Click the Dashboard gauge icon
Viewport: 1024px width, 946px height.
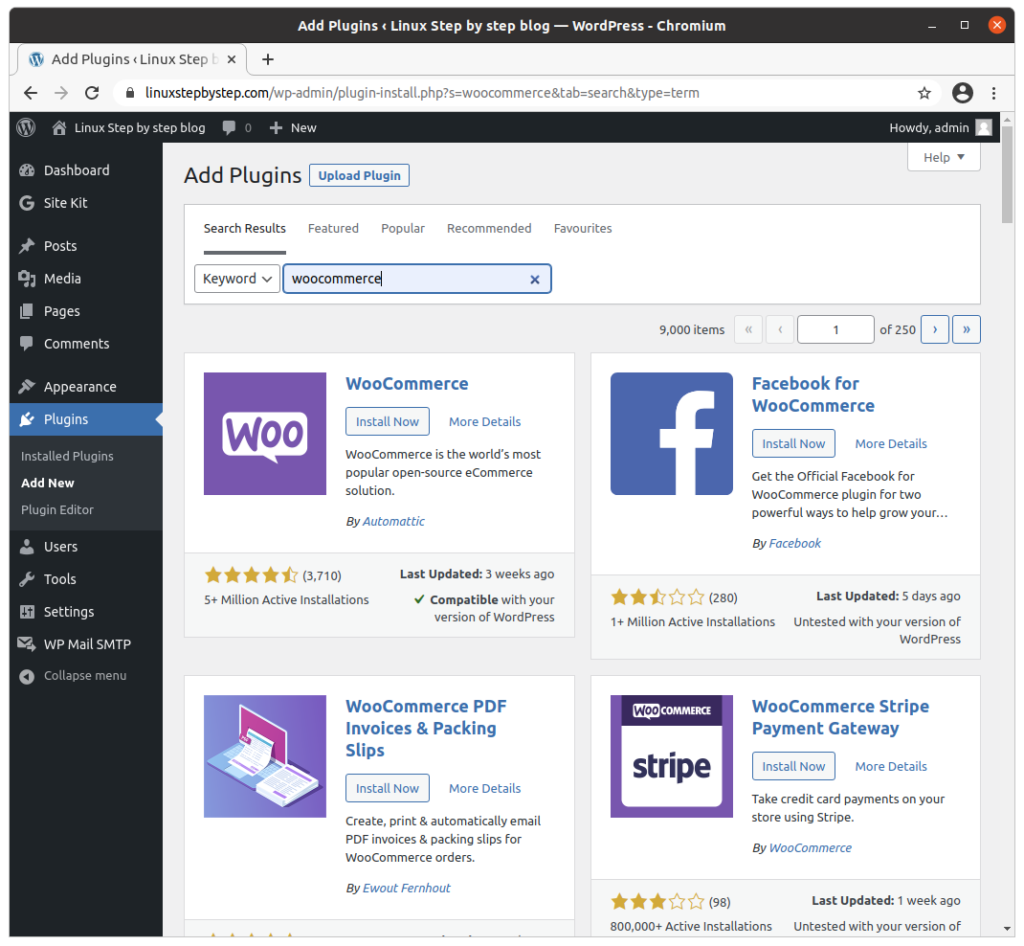[27, 170]
